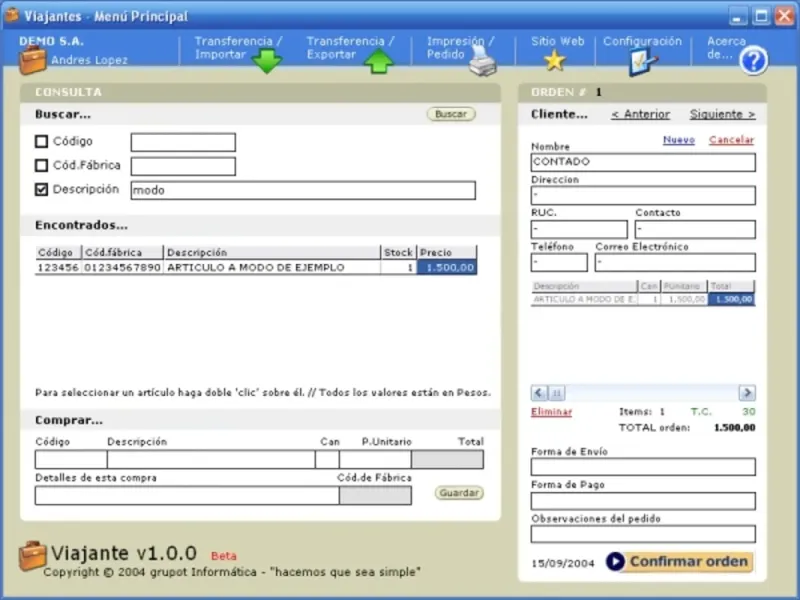800x600 pixels.
Task: Click the Stock column header in results
Action: tap(398, 252)
